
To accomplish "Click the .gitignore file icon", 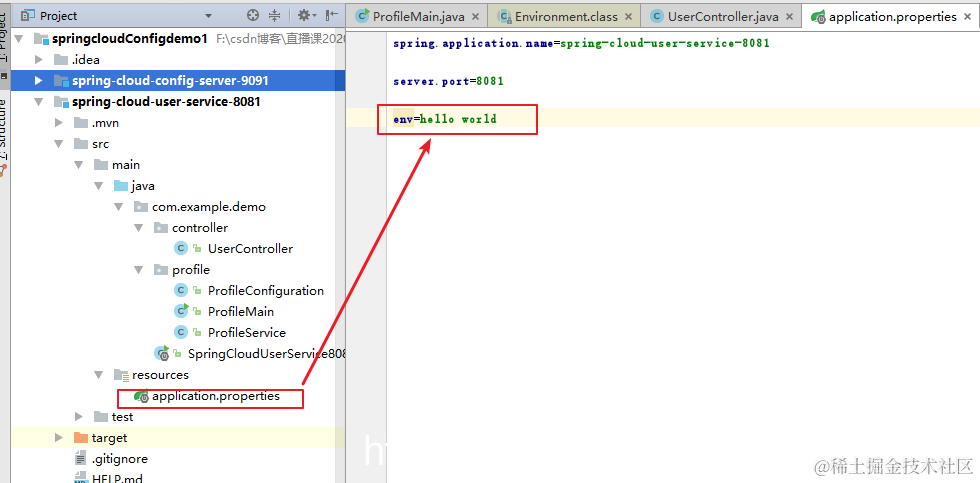I will pos(80,459).
